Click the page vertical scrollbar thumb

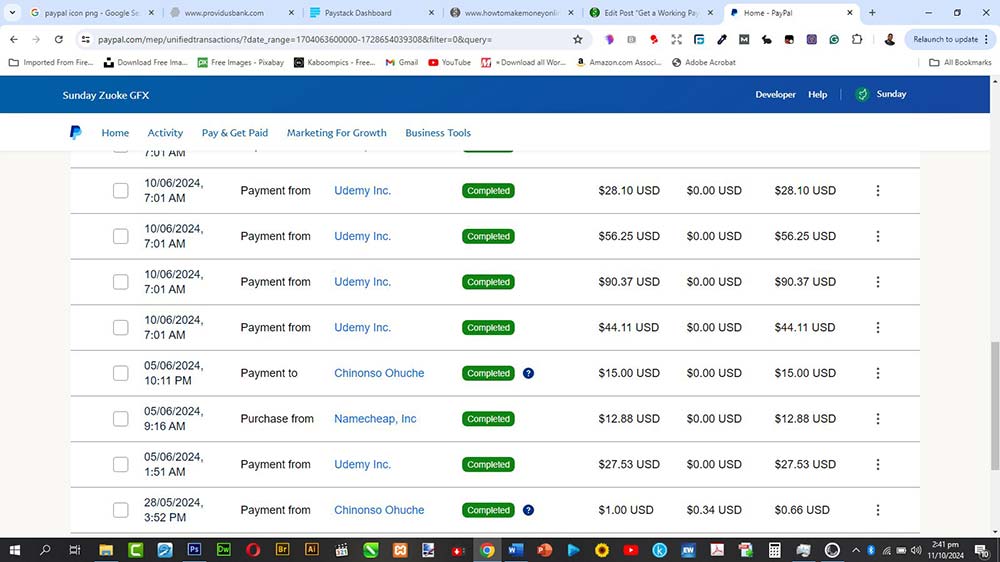click(x=995, y=406)
